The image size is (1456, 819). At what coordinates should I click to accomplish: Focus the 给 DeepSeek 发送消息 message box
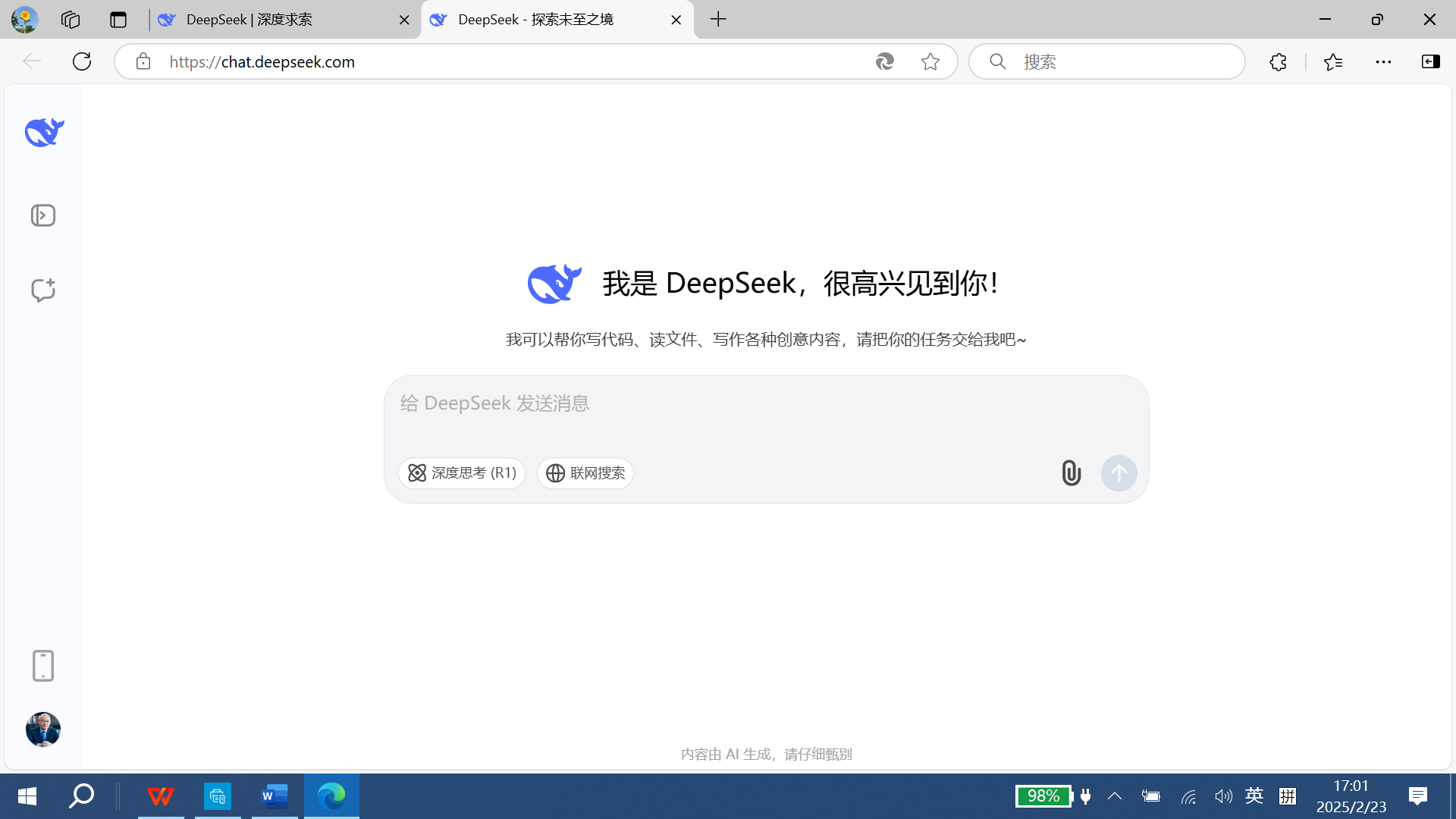tap(766, 403)
